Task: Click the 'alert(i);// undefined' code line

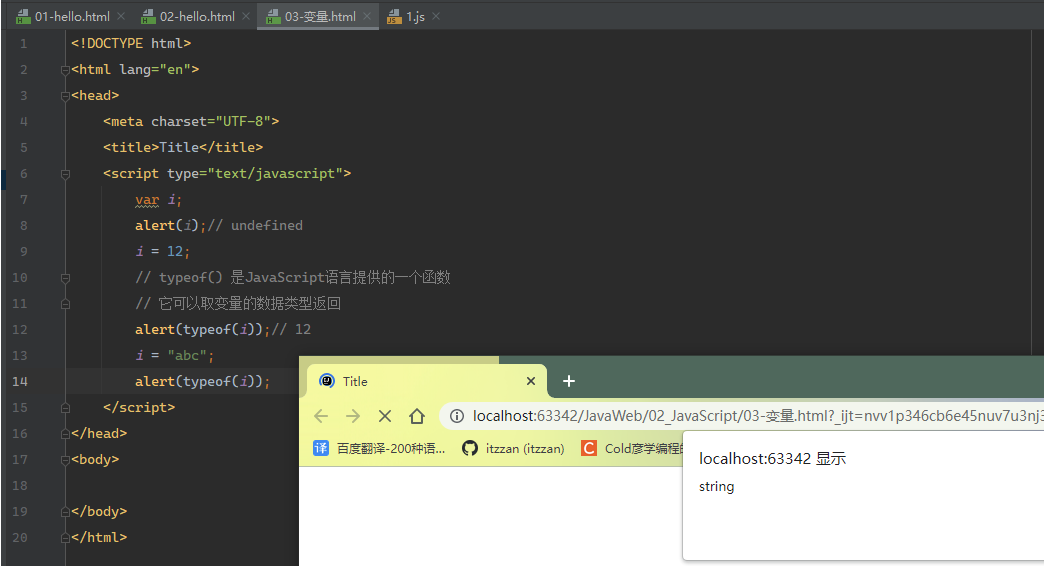Action: (x=218, y=226)
